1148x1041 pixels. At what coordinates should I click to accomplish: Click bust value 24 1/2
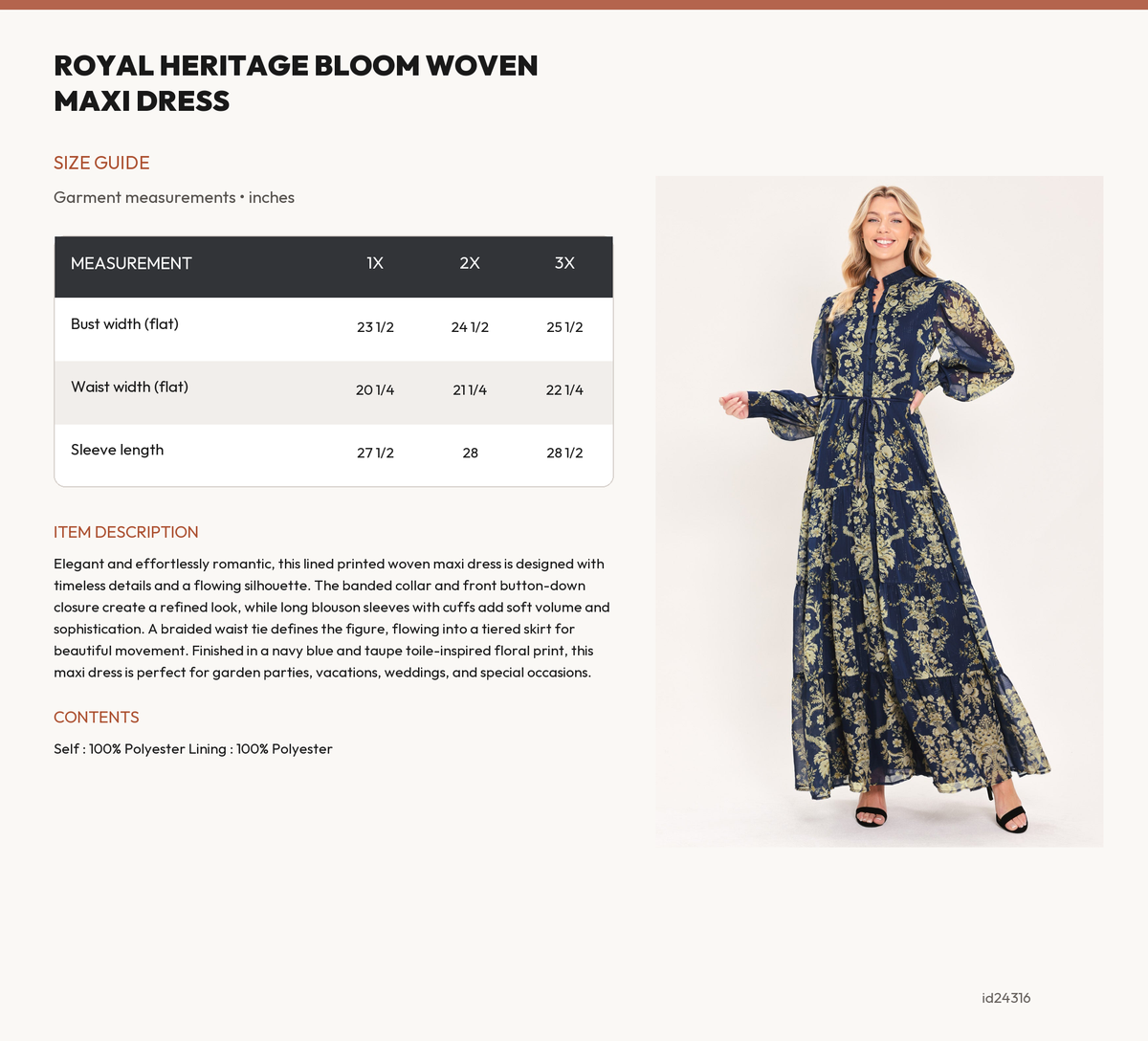470,327
